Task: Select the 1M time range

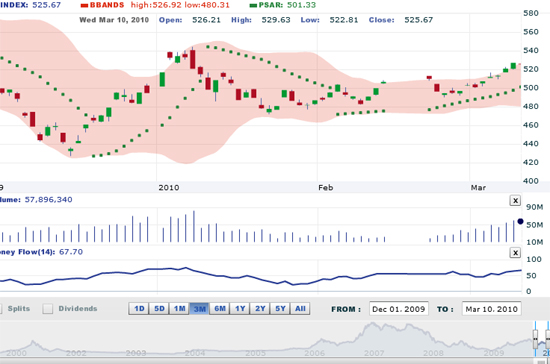Action: click(180, 309)
